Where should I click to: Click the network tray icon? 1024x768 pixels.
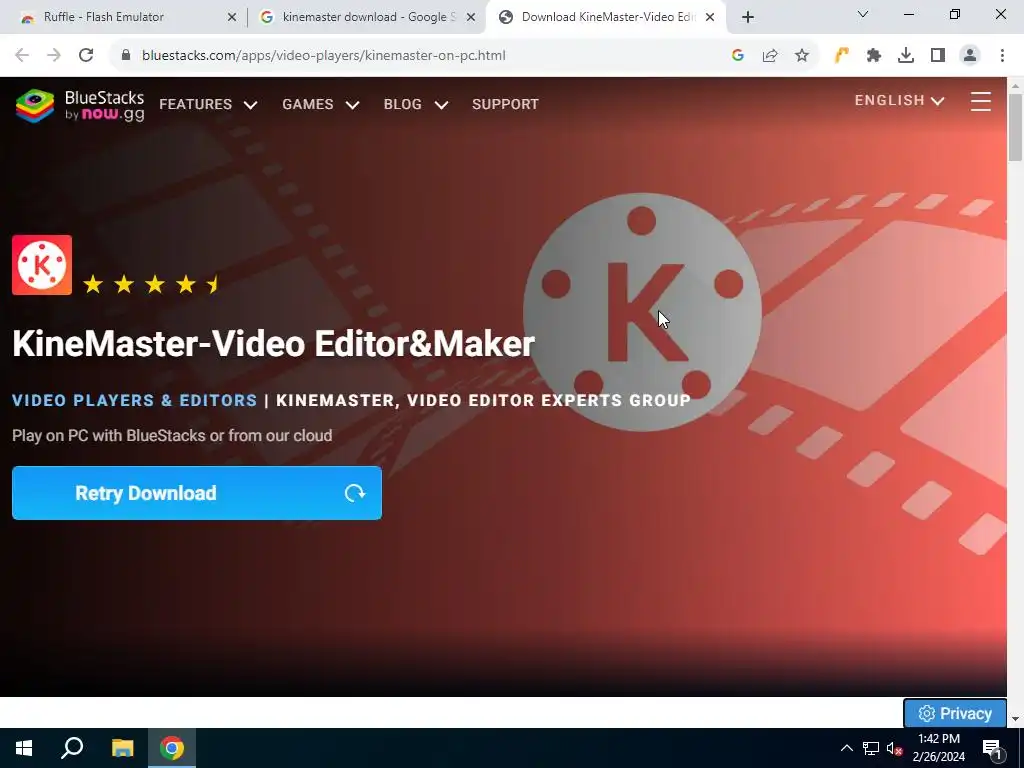coord(871,748)
